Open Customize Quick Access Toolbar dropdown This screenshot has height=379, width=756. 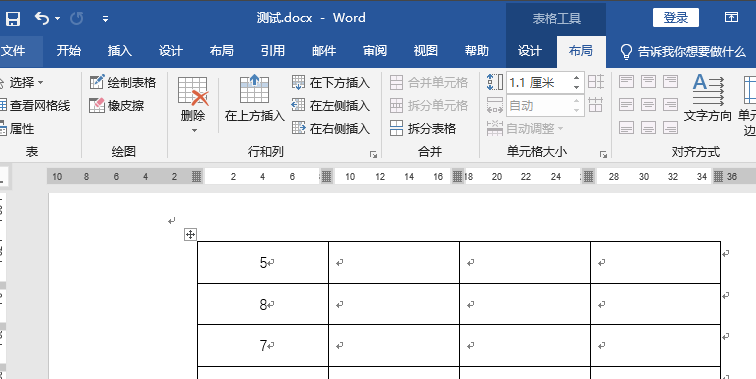point(105,19)
